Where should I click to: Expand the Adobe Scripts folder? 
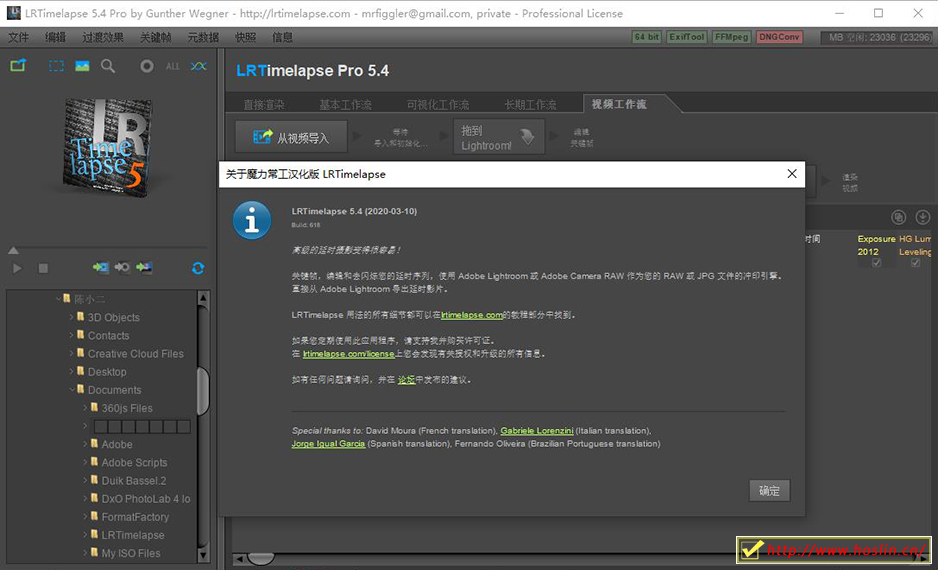85,462
